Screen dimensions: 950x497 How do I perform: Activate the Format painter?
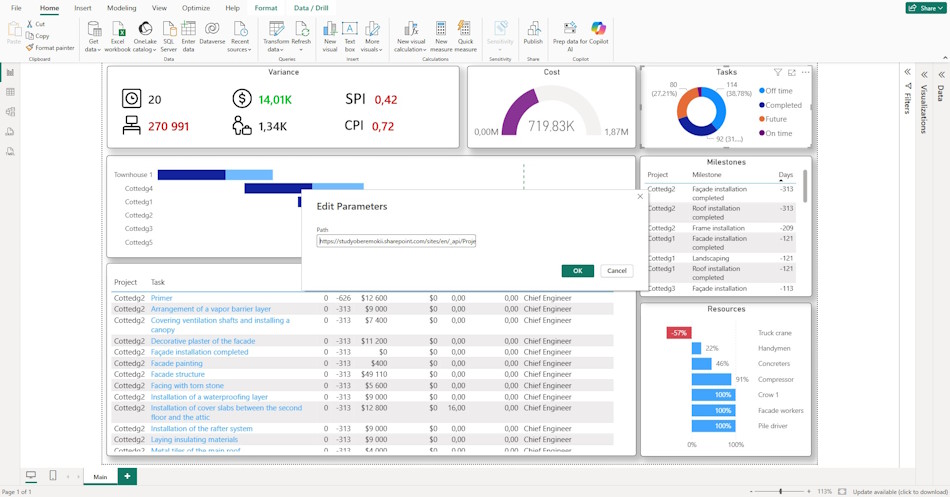pos(50,47)
